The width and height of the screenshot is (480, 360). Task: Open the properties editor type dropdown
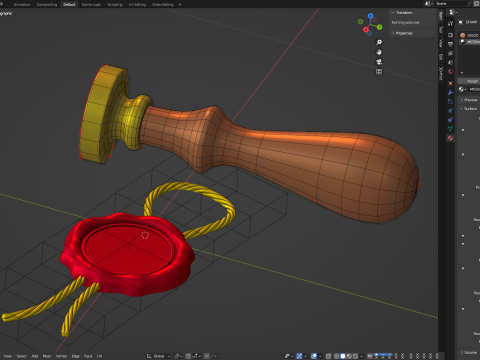point(453,12)
